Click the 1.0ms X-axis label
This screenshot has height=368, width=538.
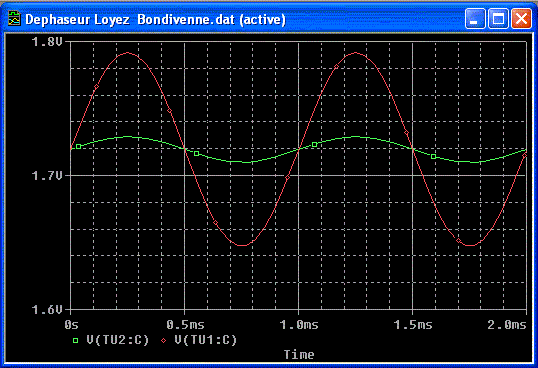pos(299,324)
